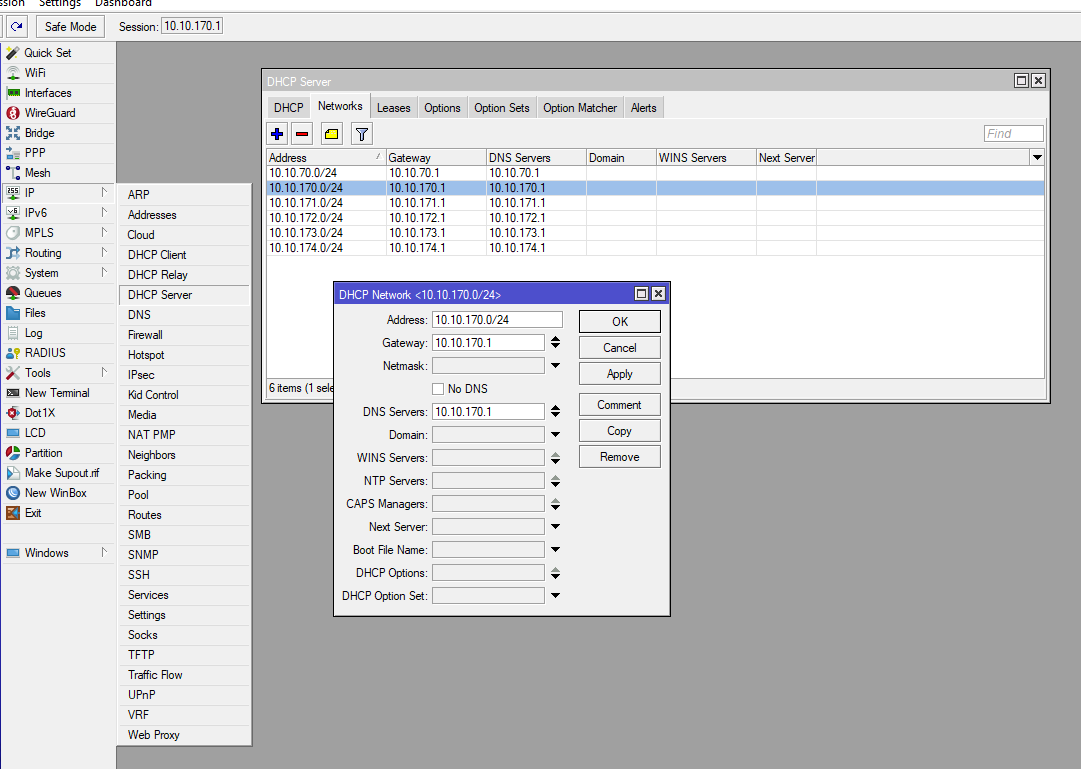
Task: Click Cancel in DHCP Network dialog
Action: 620,348
